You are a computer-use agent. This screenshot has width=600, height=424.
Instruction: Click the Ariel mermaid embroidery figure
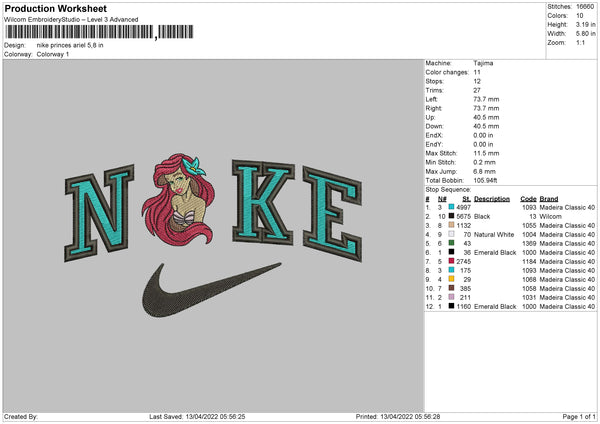[x=178, y=200]
